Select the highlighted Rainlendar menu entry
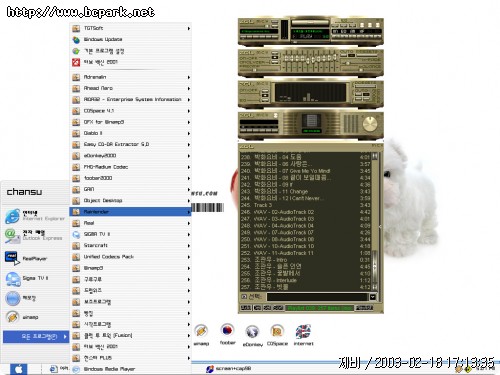500x375 pixels. click(x=130, y=212)
